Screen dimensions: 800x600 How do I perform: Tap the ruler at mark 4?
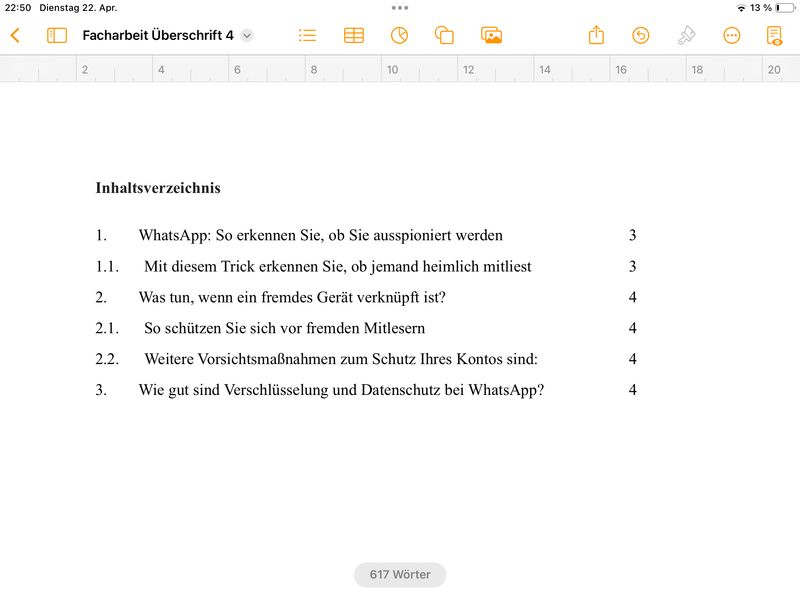(161, 69)
